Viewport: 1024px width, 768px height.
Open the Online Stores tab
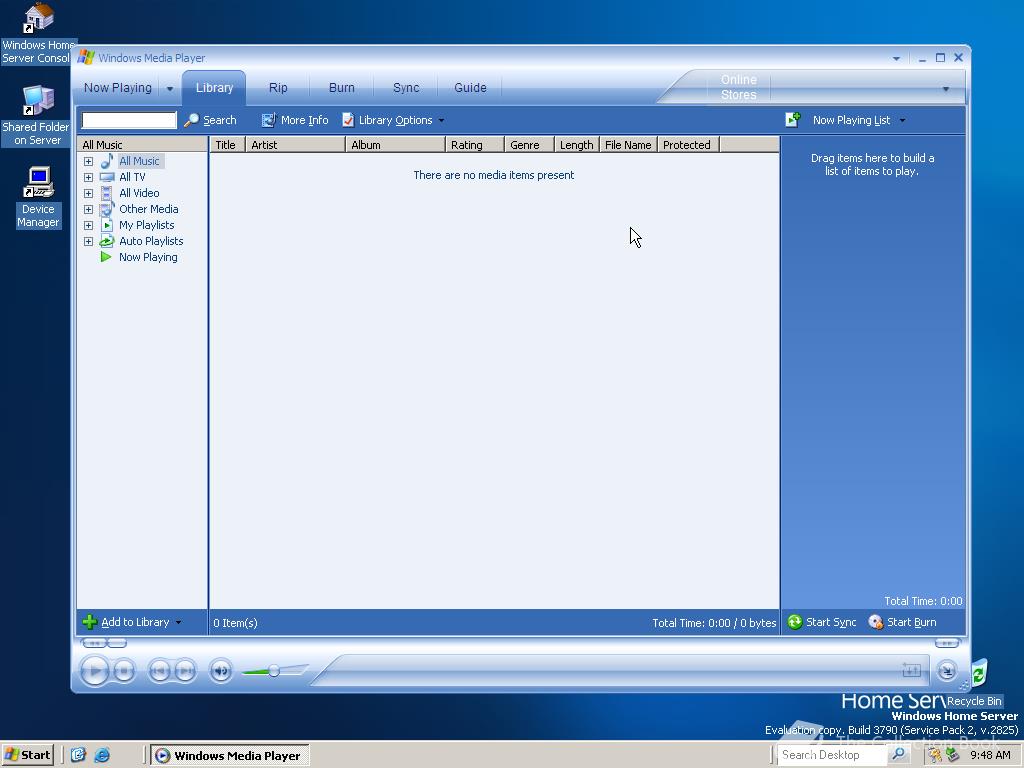coord(739,88)
